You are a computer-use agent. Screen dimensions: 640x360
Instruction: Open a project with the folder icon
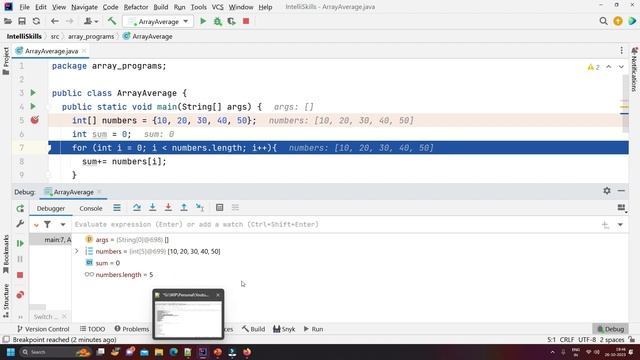[x=8, y=21]
